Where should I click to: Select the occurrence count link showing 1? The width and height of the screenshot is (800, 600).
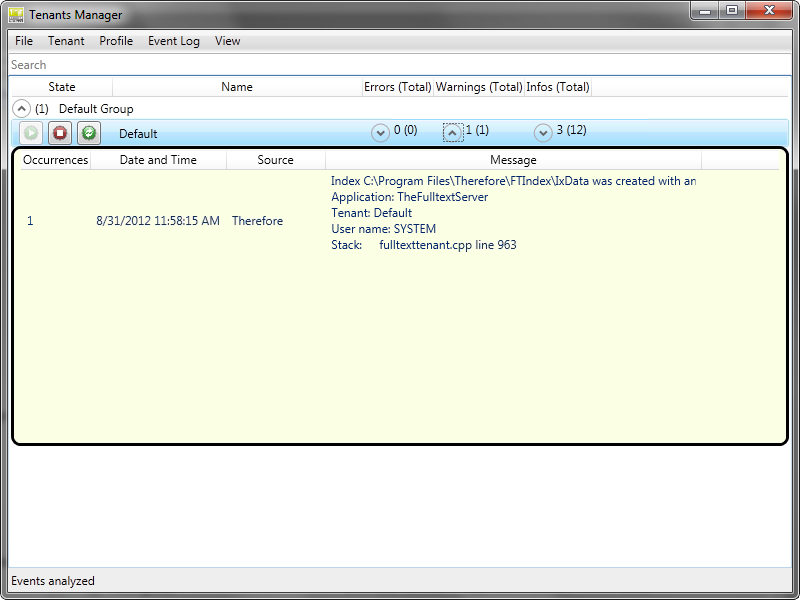pyautogui.click(x=29, y=220)
